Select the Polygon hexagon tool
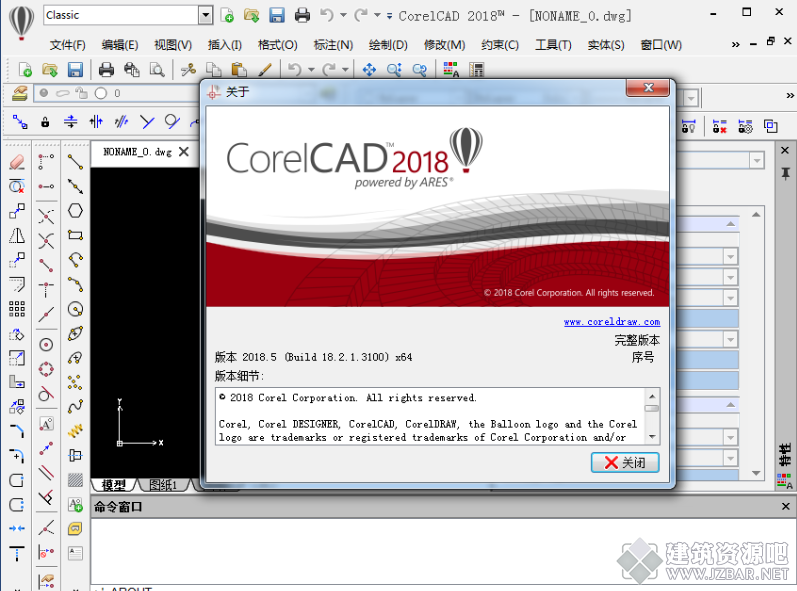This screenshot has height=591, width=797. pyautogui.click(x=75, y=210)
